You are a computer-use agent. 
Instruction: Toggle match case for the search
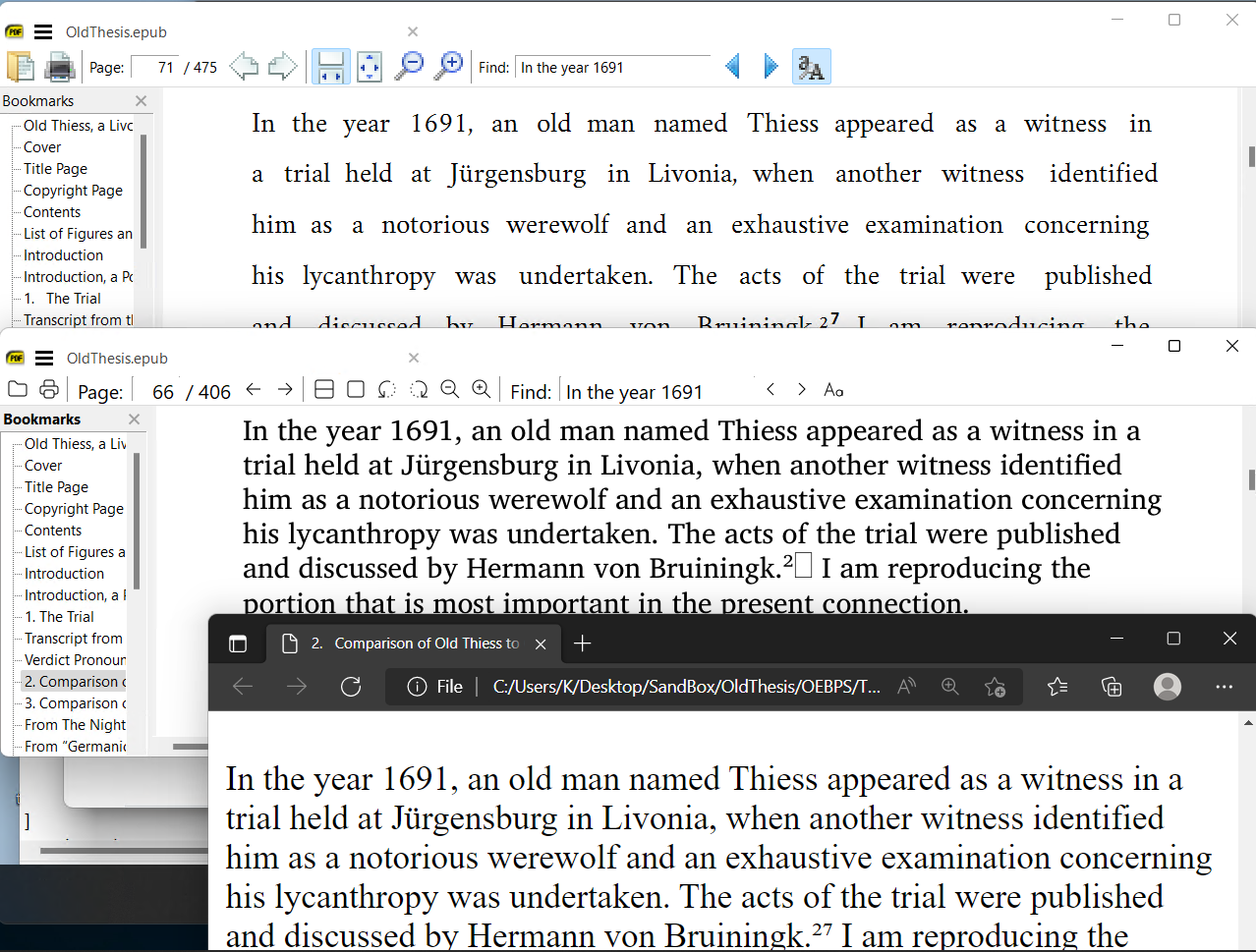(x=812, y=66)
